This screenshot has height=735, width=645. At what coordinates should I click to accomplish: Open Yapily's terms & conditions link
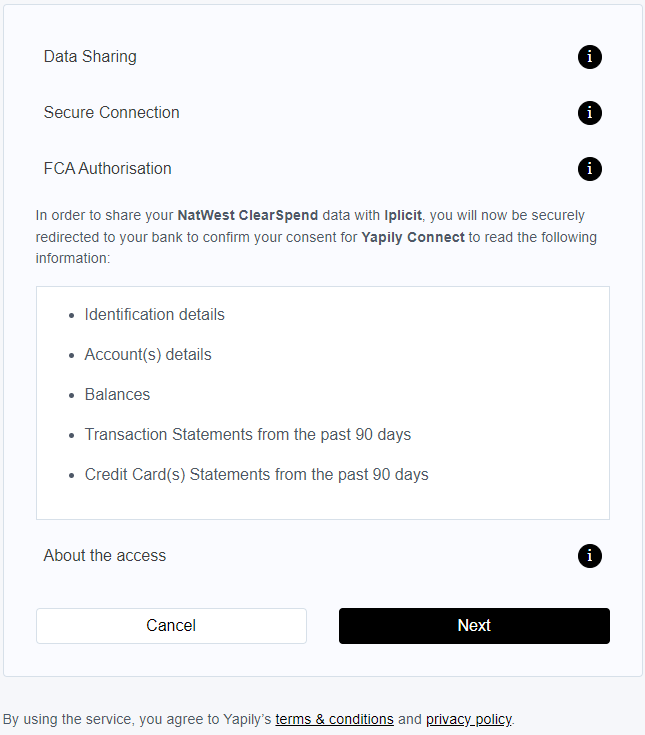click(334, 719)
